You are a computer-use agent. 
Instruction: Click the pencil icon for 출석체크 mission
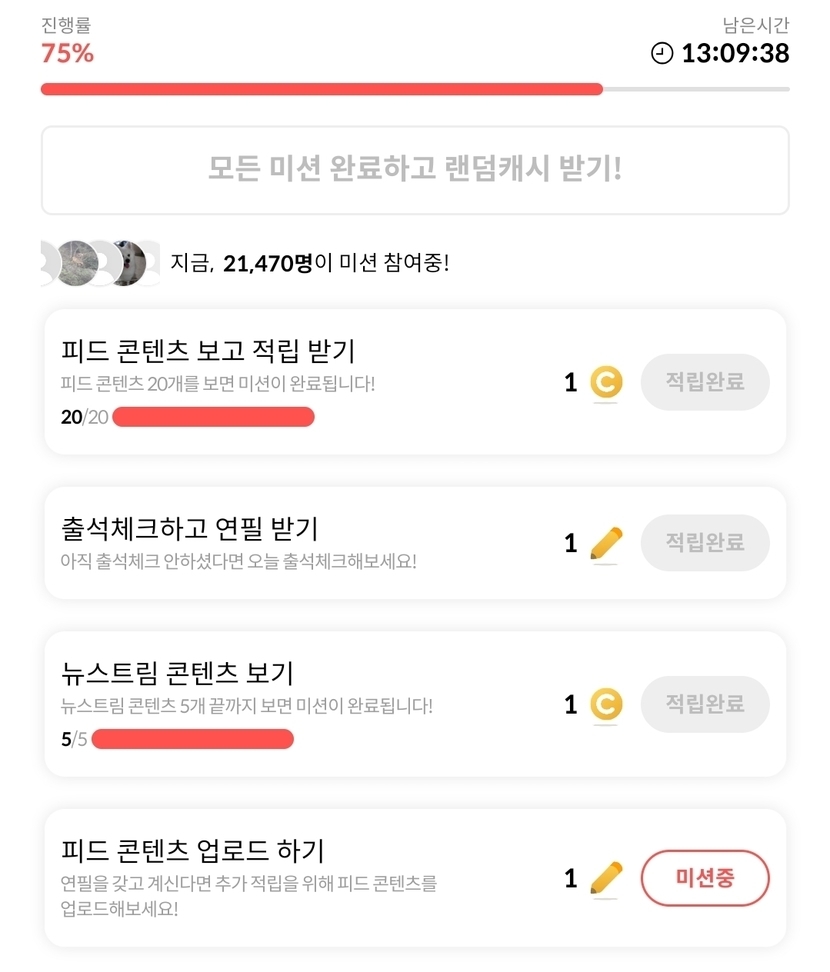pyautogui.click(x=605, y=543)
